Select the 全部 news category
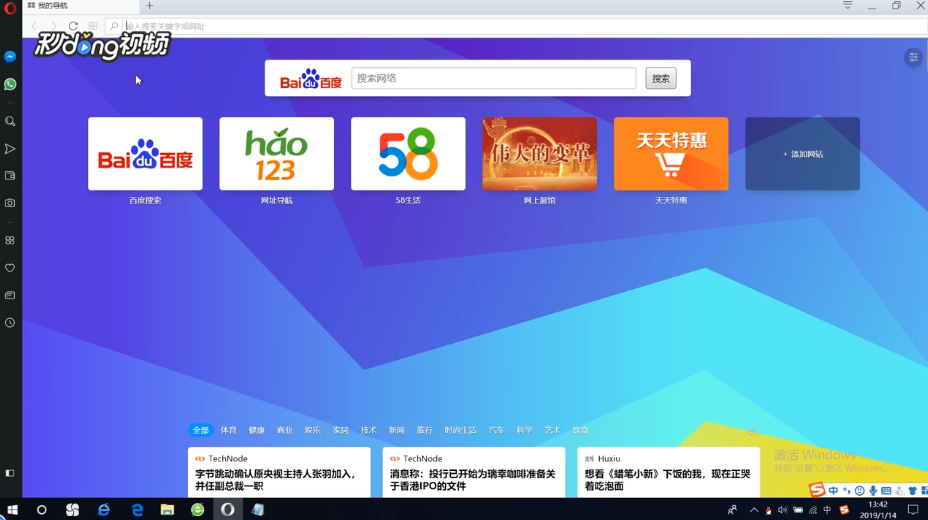The image size is (928, 520). pos(201,430)
